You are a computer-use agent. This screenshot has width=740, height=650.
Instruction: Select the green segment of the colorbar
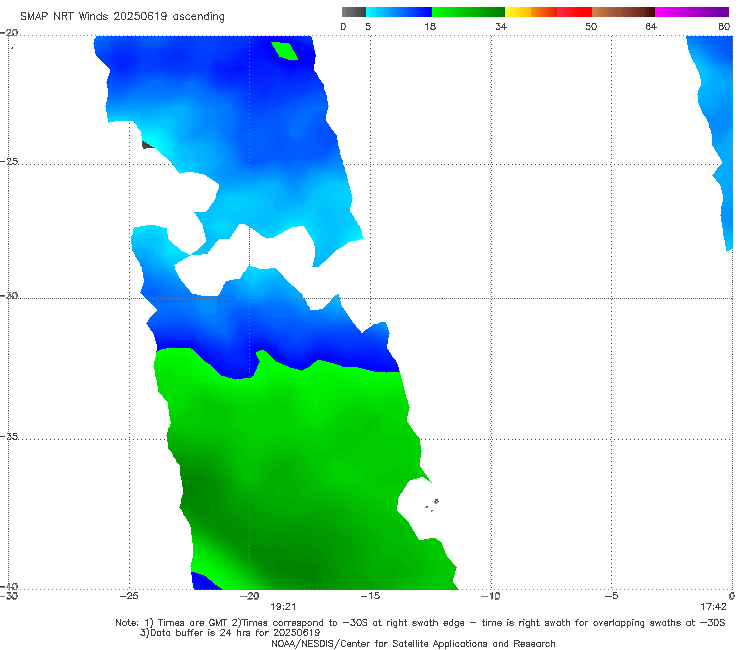[x=468, y=12]
